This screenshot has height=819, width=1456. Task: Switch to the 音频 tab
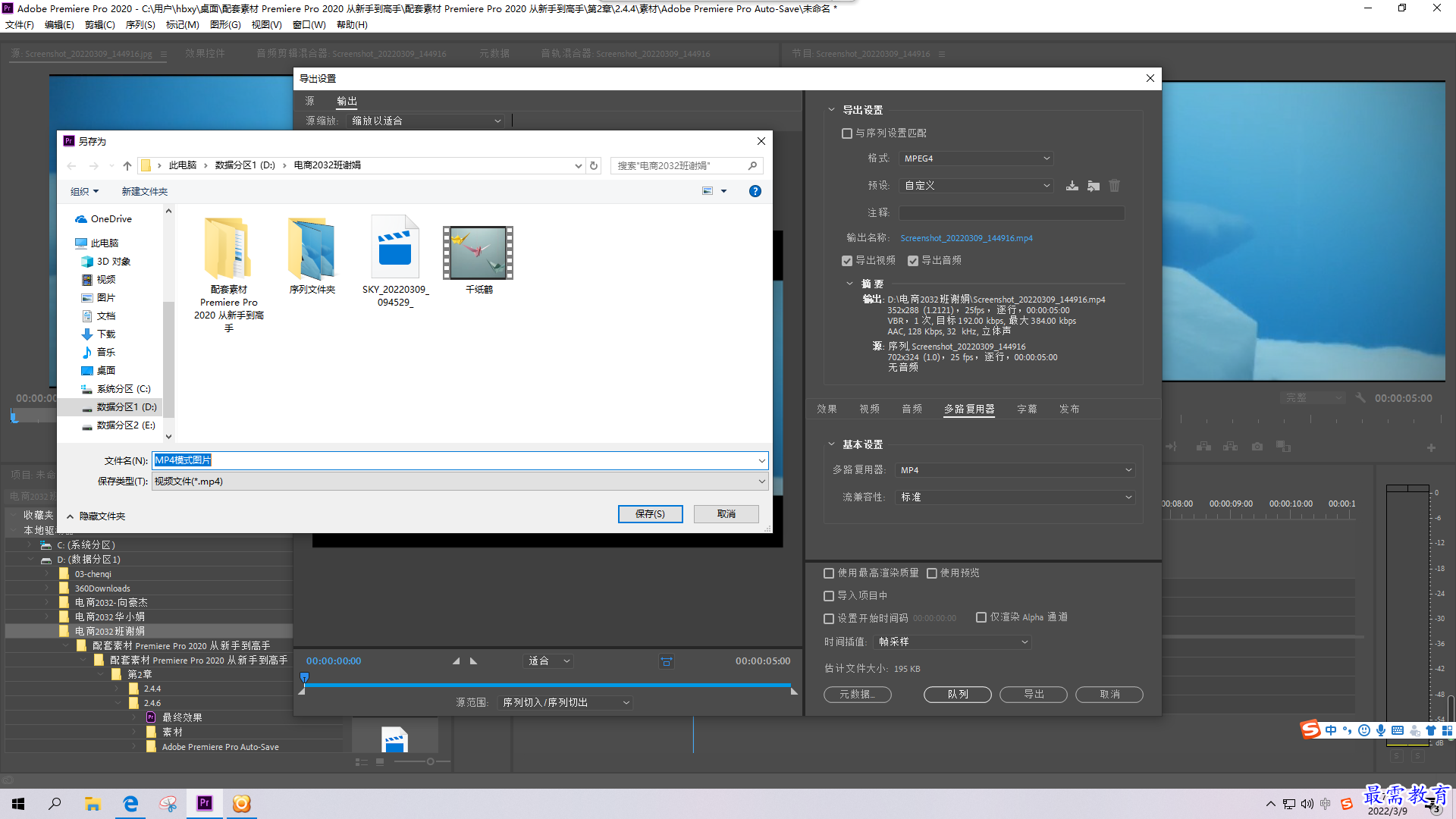[x=912, y=409]
